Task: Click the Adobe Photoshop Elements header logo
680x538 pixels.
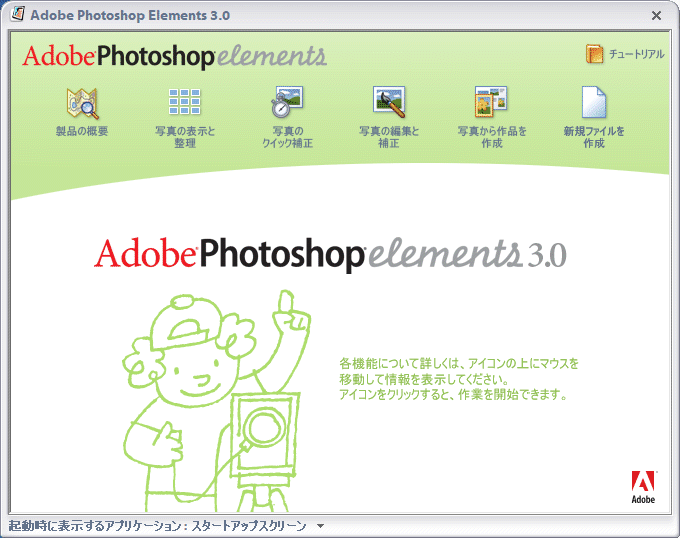Action: point(174,56)
